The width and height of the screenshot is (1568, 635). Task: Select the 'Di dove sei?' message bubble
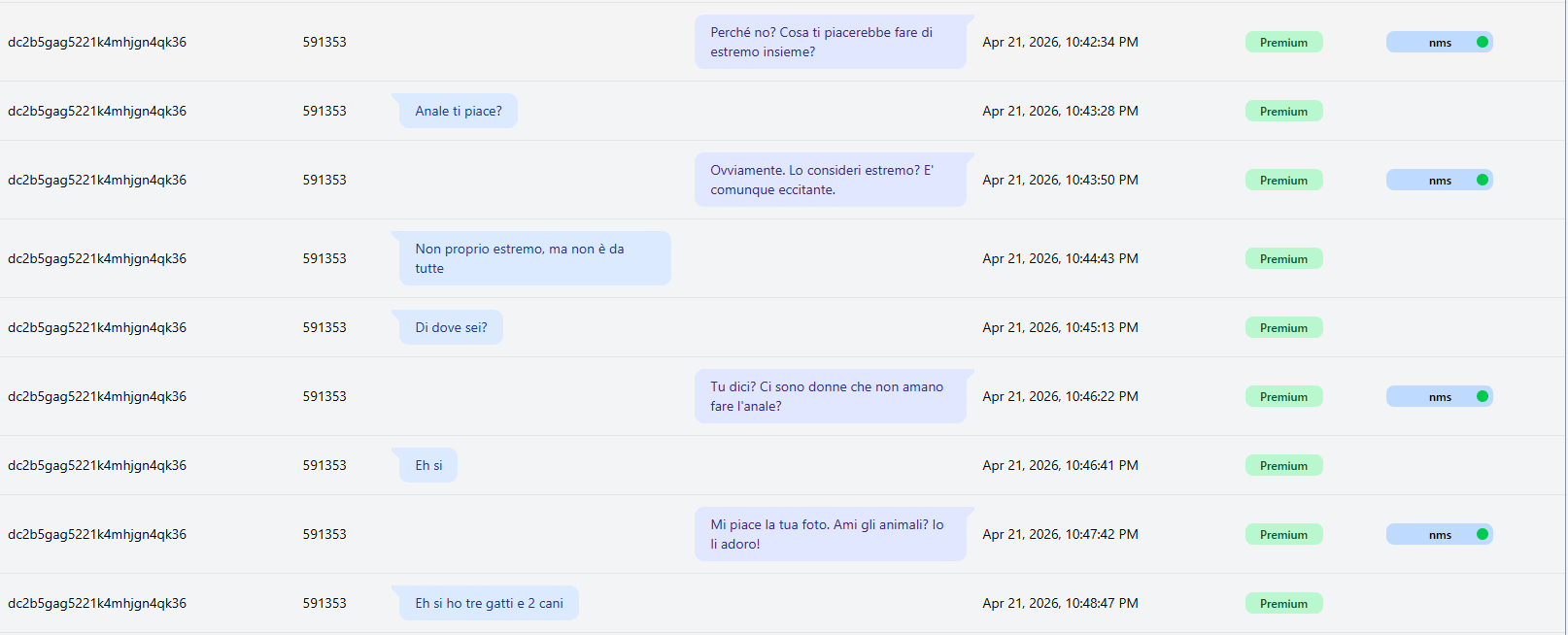[x=451, y=327]
